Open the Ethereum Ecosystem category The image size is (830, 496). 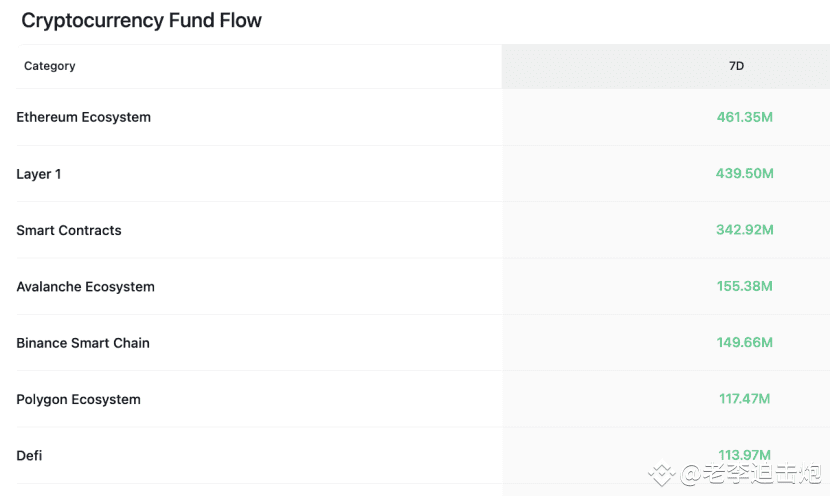tap(84, 117)
